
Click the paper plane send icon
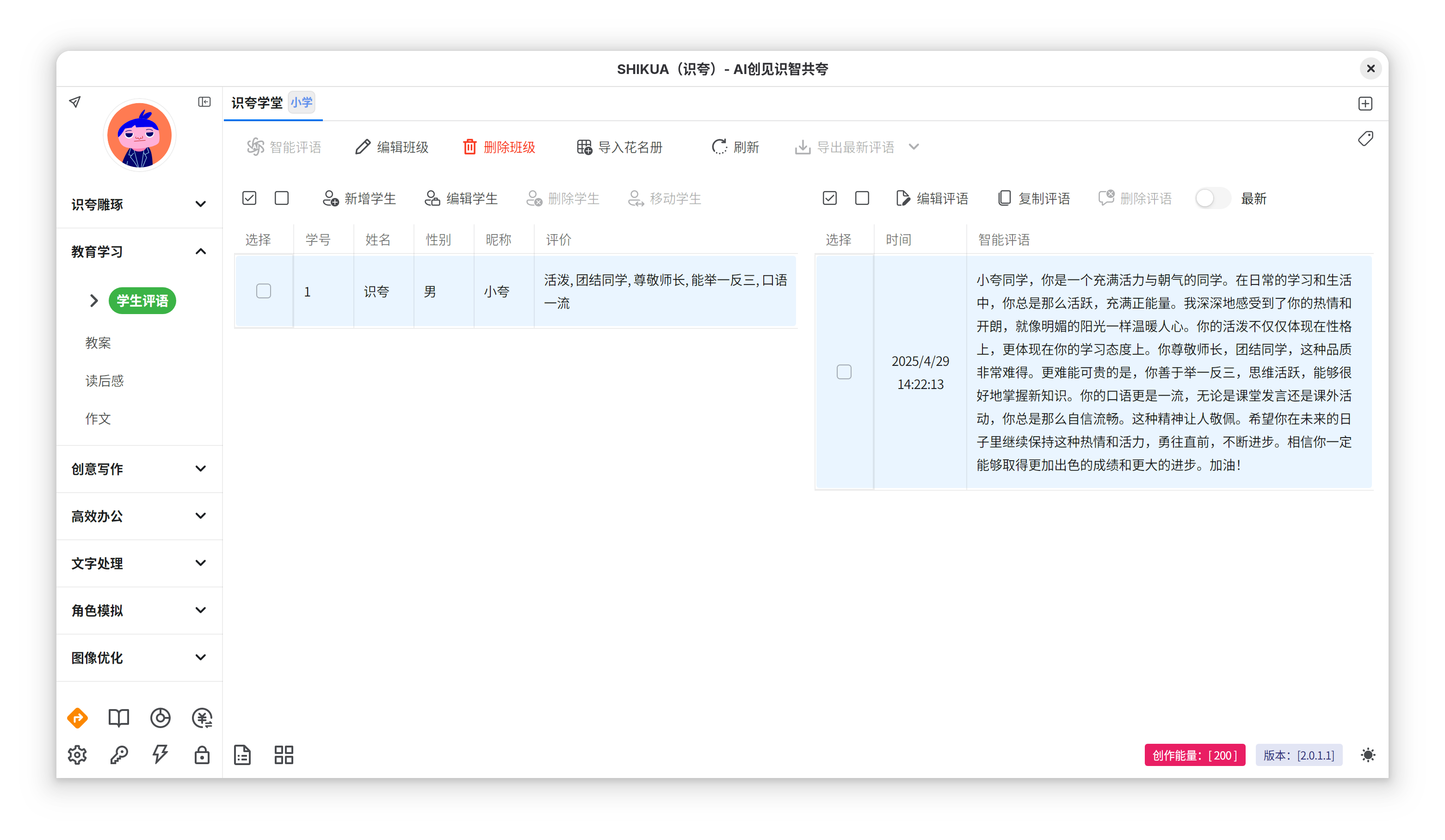tap(75, 102)
